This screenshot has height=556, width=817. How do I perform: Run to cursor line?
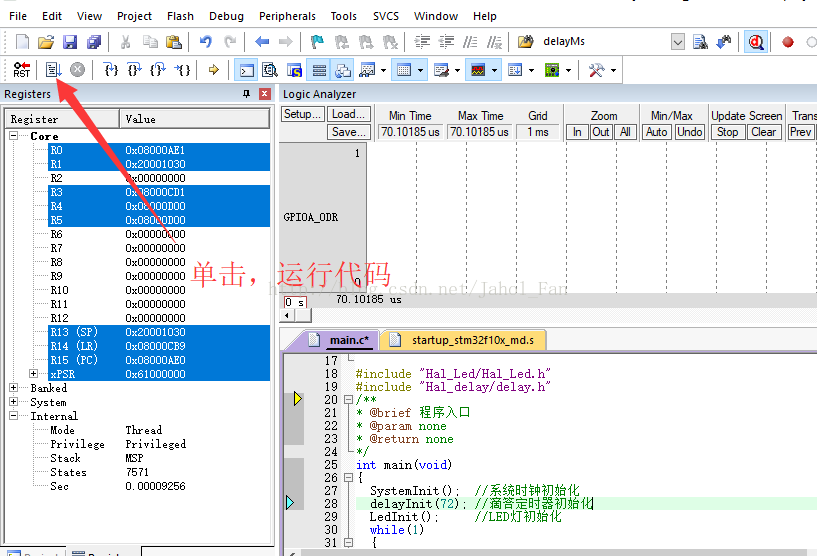click(182, 69)
